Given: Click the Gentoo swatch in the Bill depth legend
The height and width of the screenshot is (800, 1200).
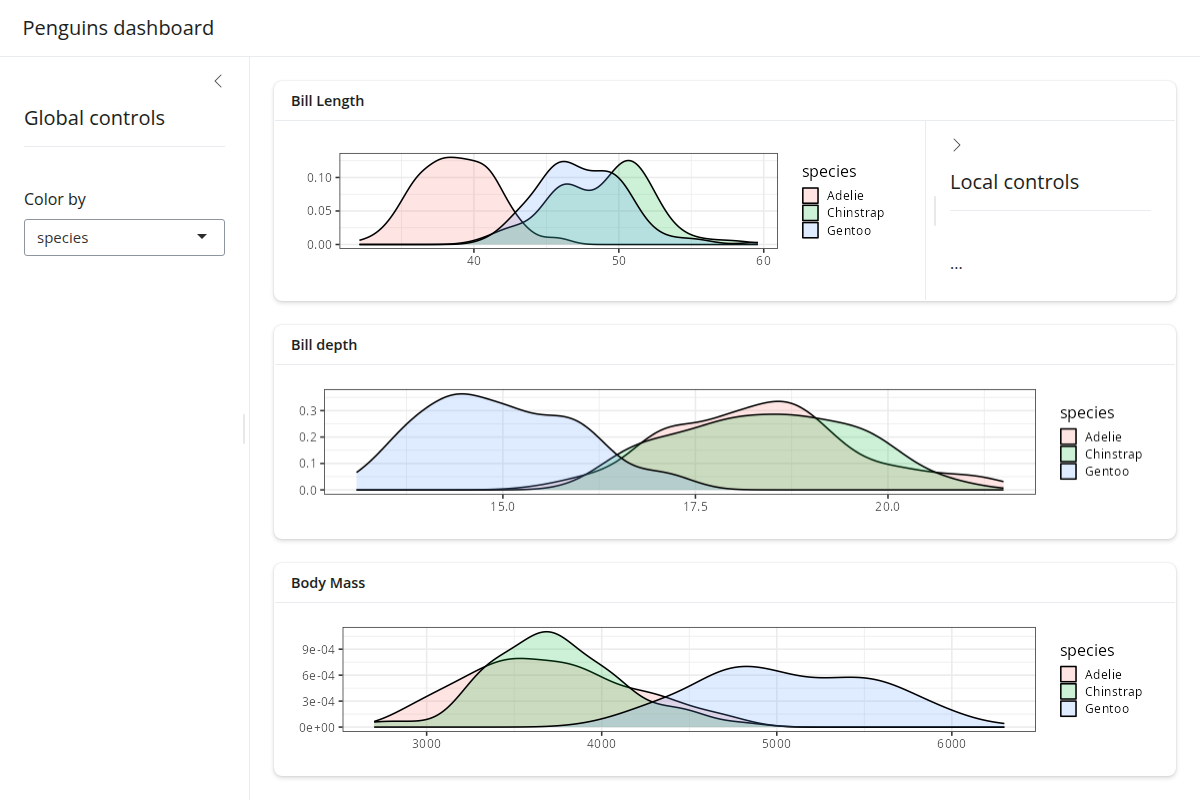Looking at the screenshot, I should click(x=1068, y=471).
